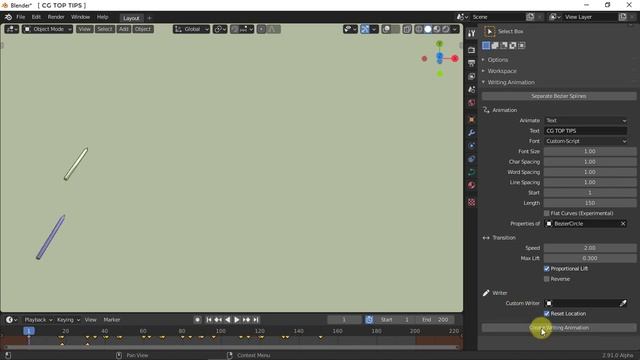640x360 pixels.
Task: Adjust the Speed value slider
Action: (590, 248)
